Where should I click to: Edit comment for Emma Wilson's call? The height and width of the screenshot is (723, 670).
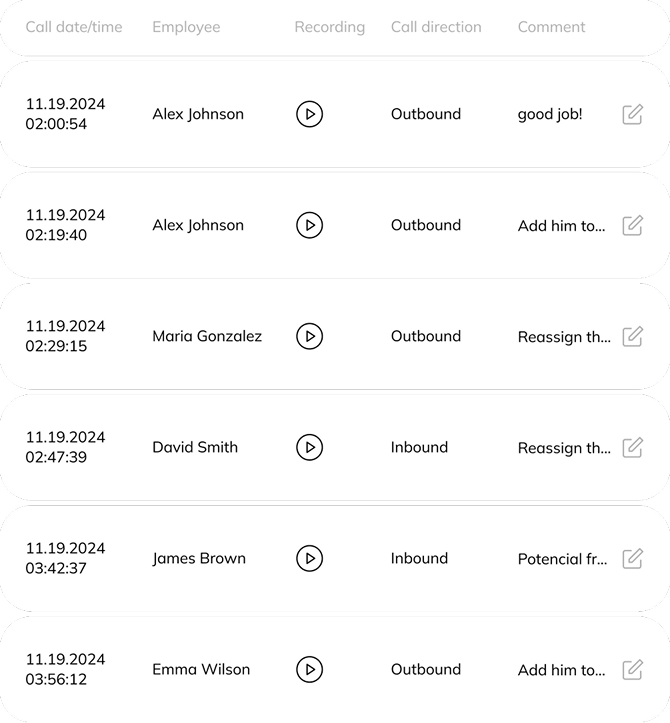coord(633,670)
